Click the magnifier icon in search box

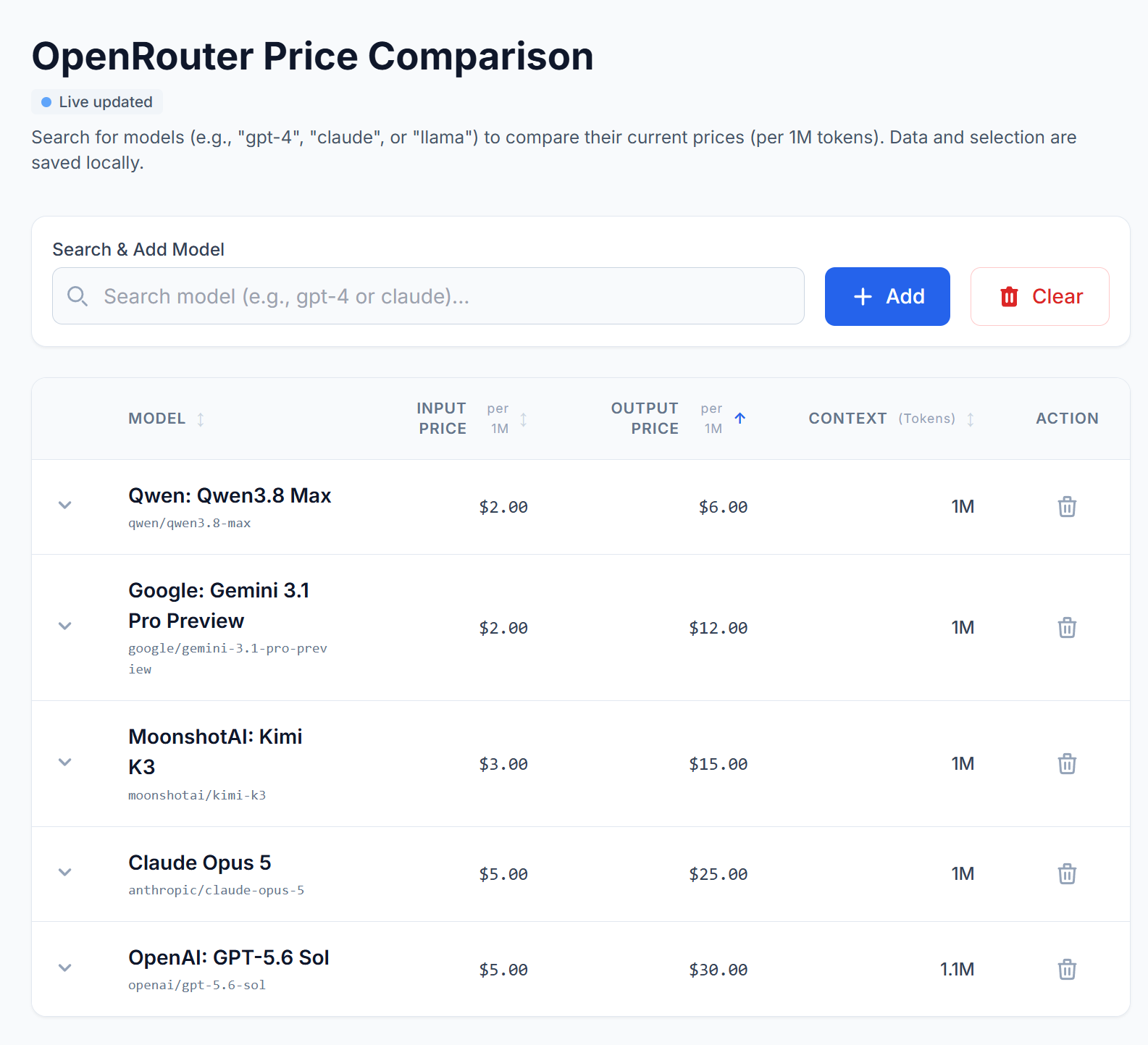(x=77, y=296)
